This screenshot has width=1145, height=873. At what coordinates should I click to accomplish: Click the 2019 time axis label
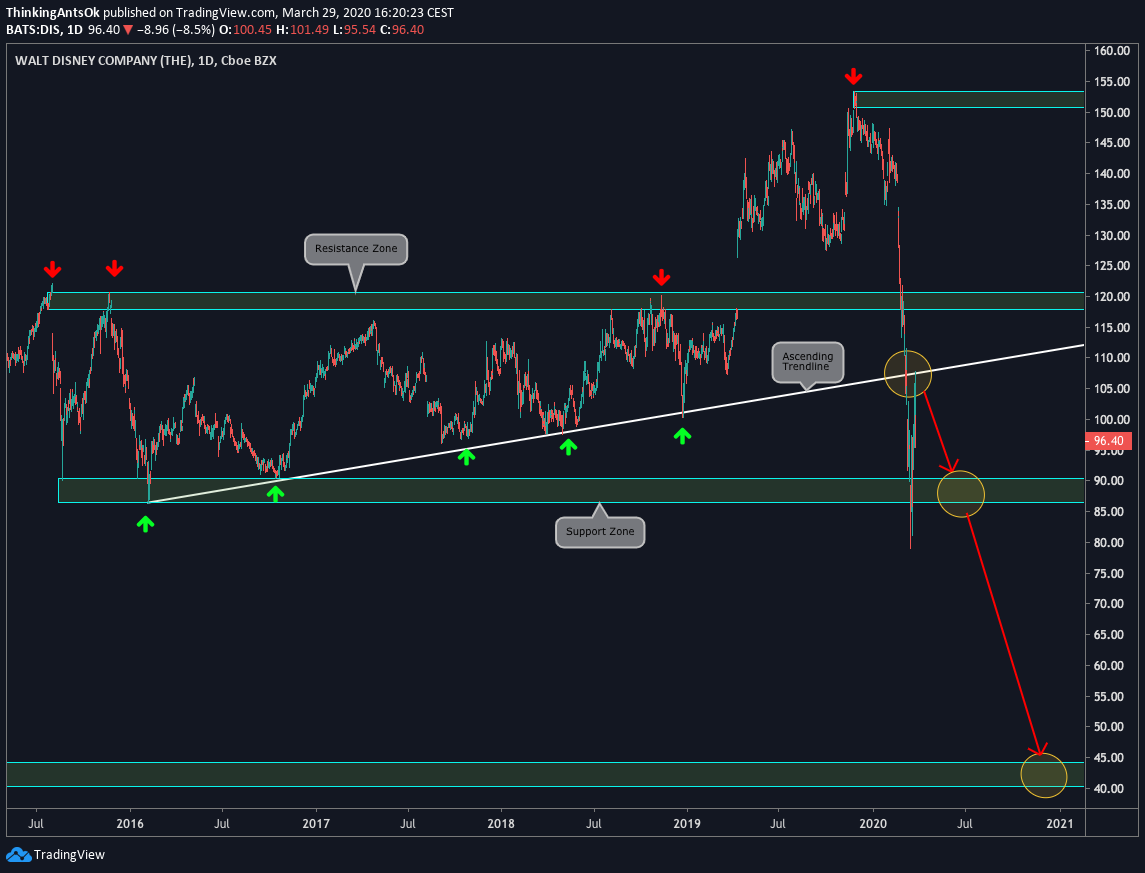tap(686, 824)
